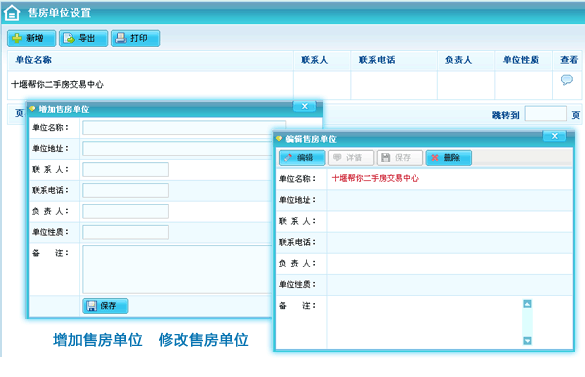
Task: Focus 负责人 field in 增加售房单位 dialog
Action: 125,211
